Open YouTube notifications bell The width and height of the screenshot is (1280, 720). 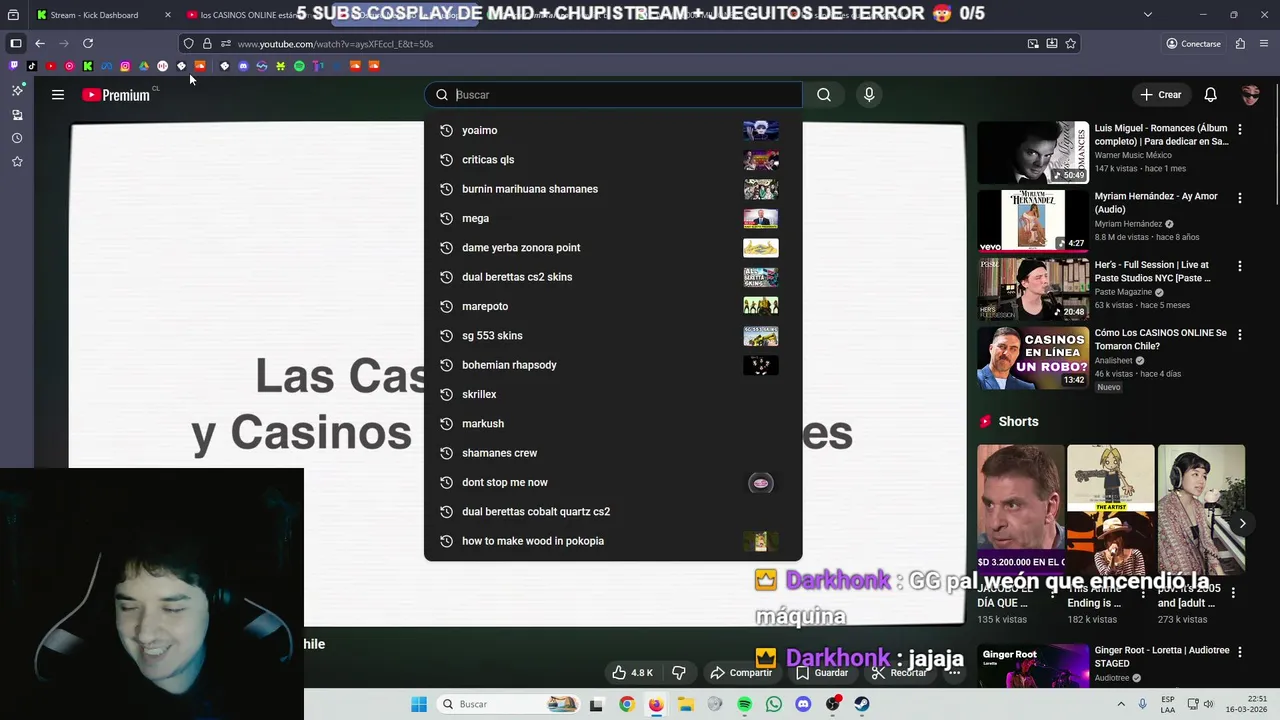click(1210, 95)
